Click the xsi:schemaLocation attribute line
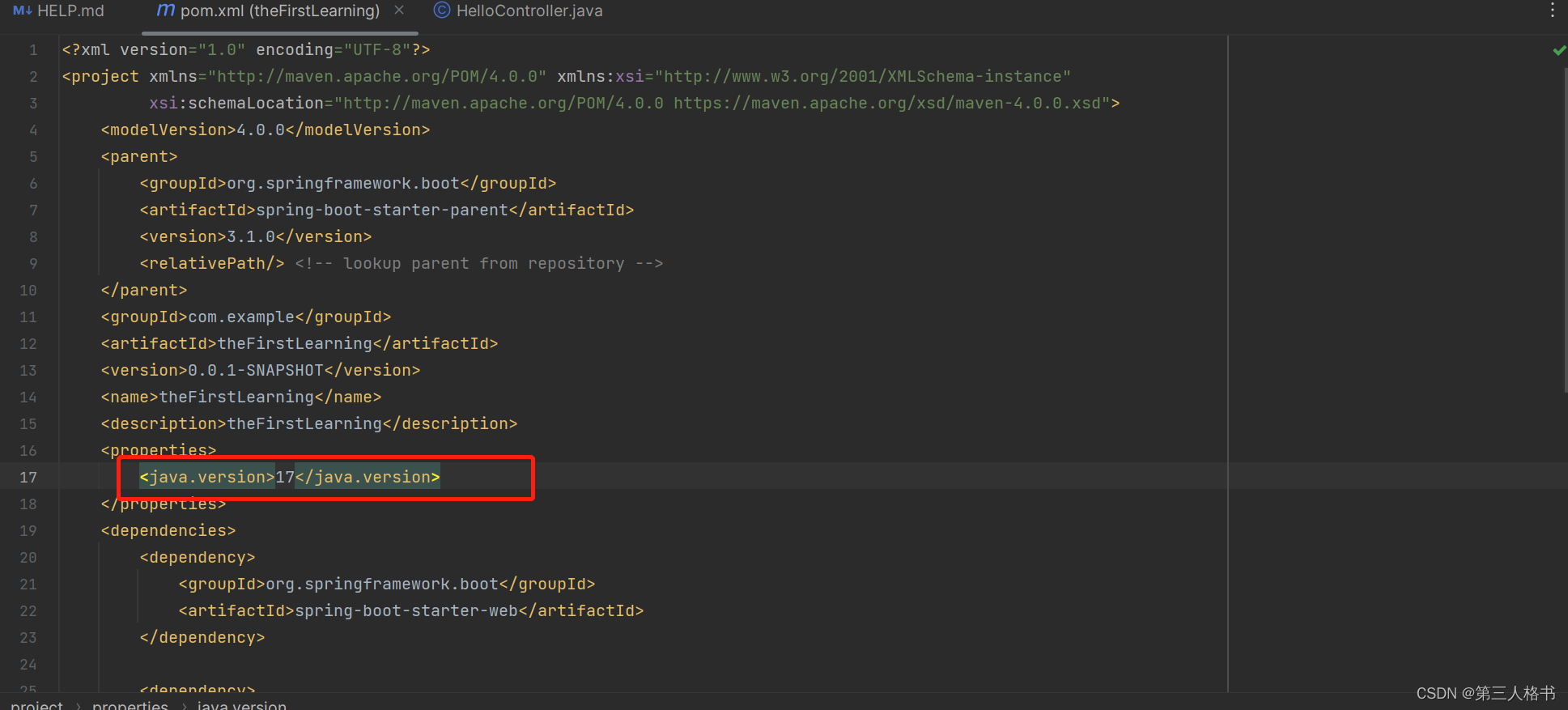The width and height of the screenshot is (1568, 710). point(635,103)
